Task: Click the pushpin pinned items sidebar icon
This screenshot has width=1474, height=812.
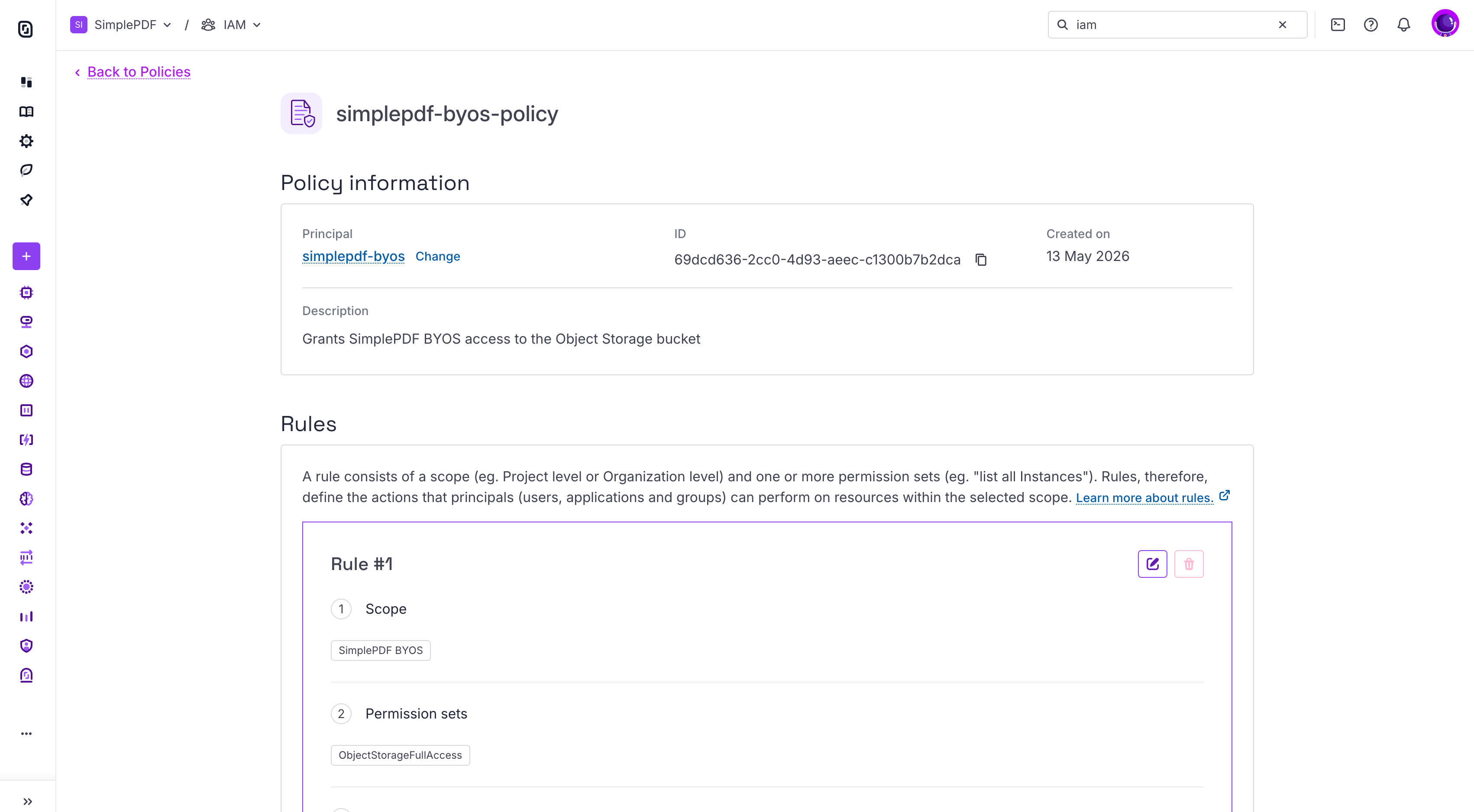Action: 26,200
